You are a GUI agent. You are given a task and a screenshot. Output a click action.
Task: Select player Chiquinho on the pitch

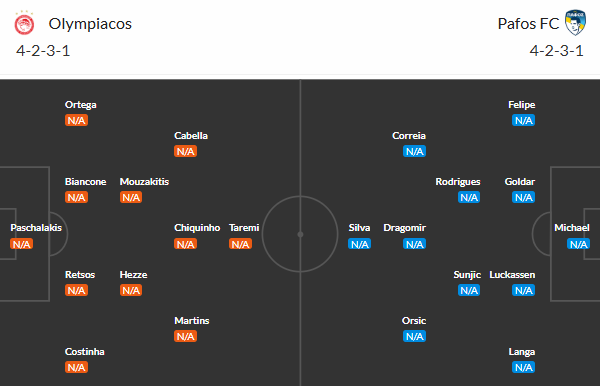[x=197, y=228]
